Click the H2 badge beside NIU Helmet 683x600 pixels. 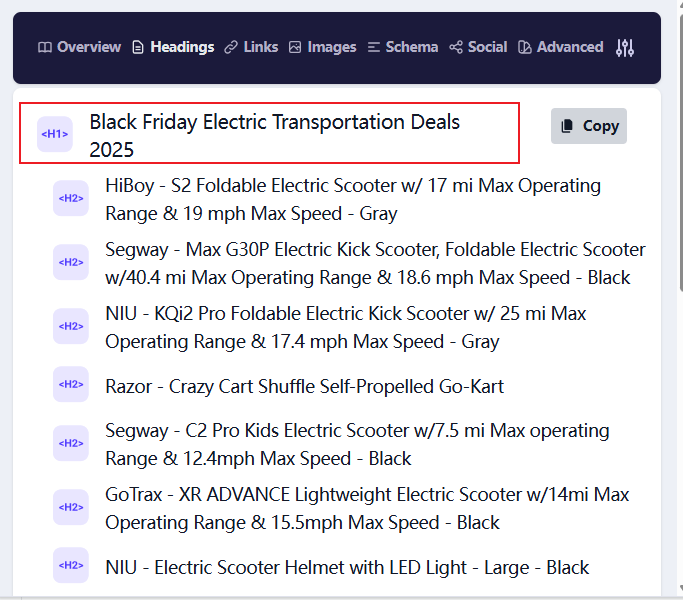71,566
